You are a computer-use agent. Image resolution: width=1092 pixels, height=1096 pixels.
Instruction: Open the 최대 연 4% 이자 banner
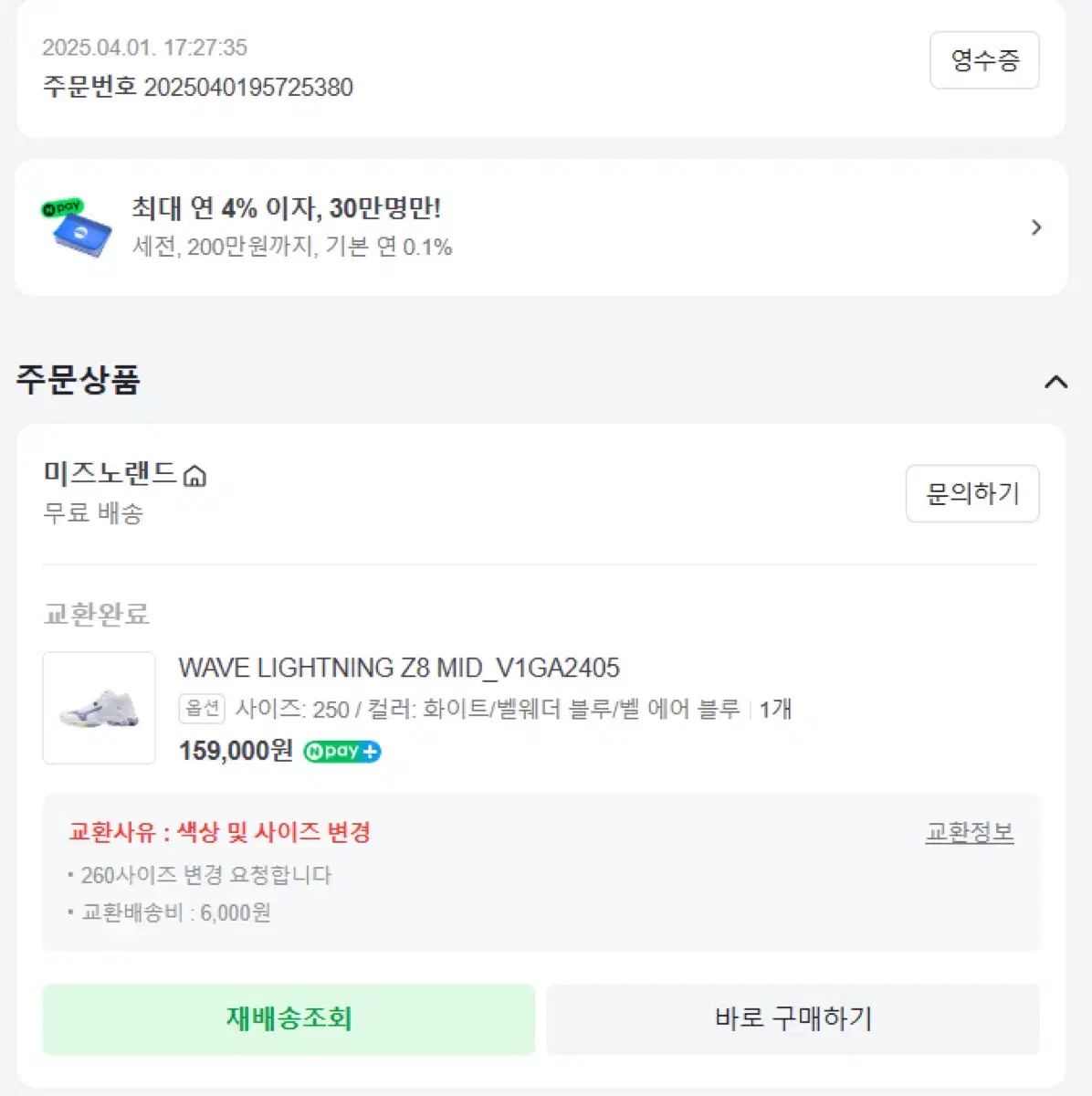pyautogui.click(x=287, y=209)
